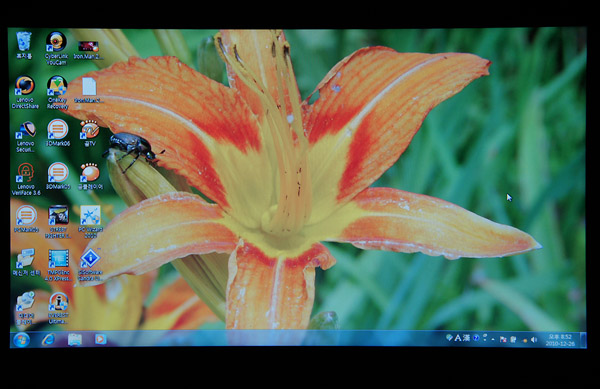Open the GOM TV shortcut
The image size is (600, 389).
[x=90, y=133]
